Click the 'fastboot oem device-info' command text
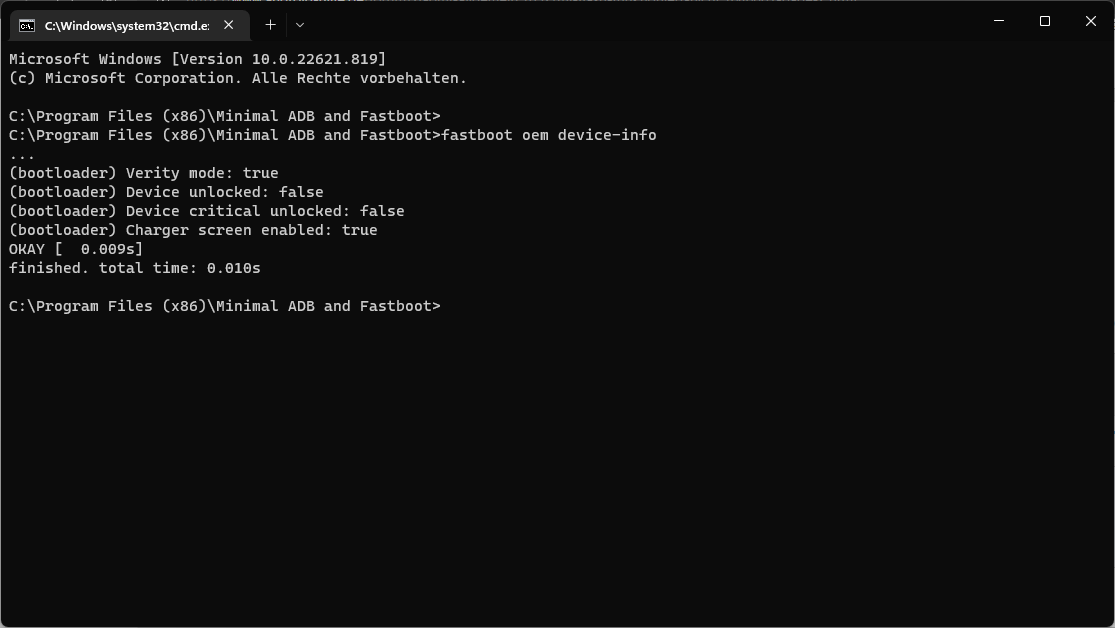The image size is (1115, 628). pos(549,135)
